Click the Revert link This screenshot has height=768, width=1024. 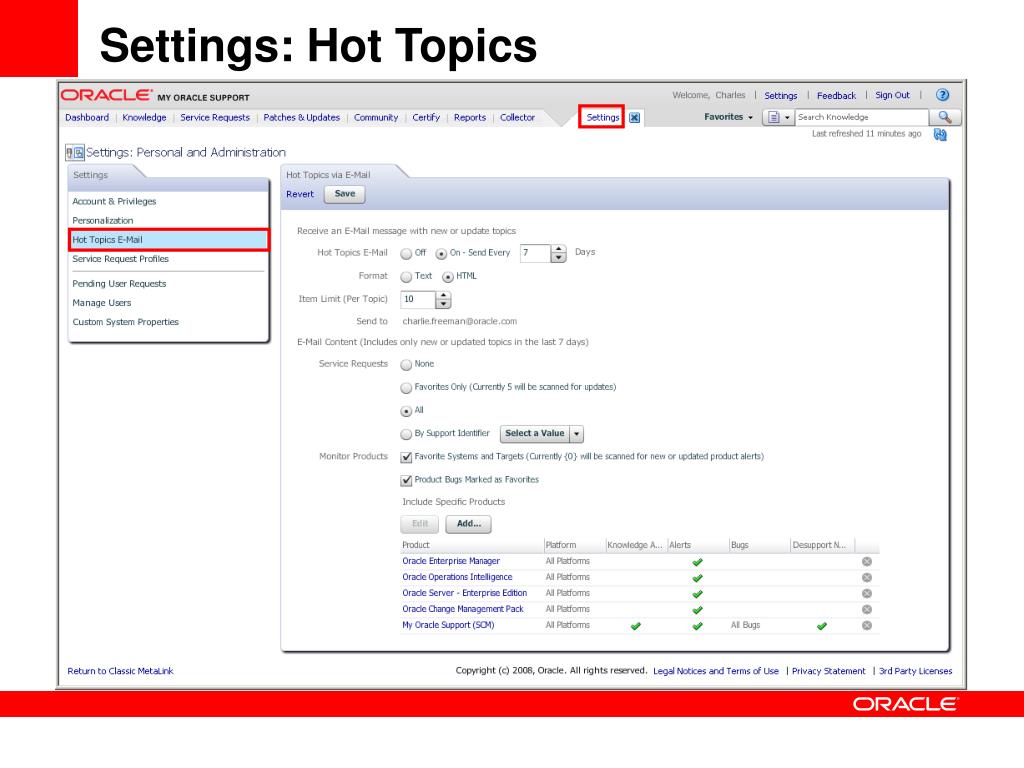300,194
